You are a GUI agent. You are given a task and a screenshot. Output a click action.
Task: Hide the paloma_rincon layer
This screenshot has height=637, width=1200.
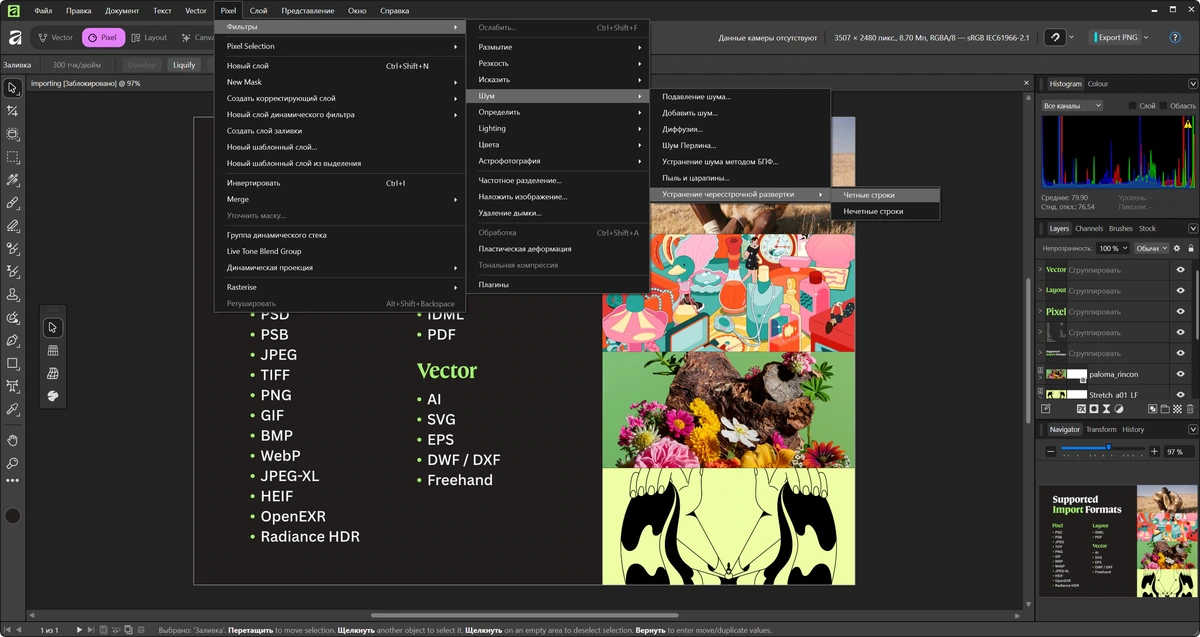(1181, 374)
